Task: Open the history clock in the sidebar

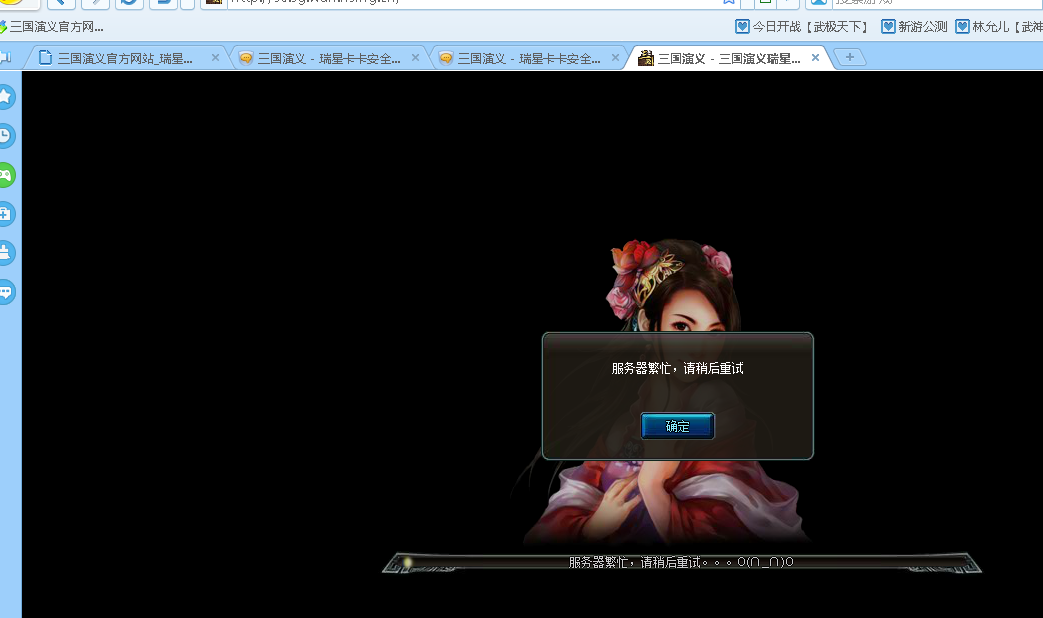Action: tap(5, 136)
